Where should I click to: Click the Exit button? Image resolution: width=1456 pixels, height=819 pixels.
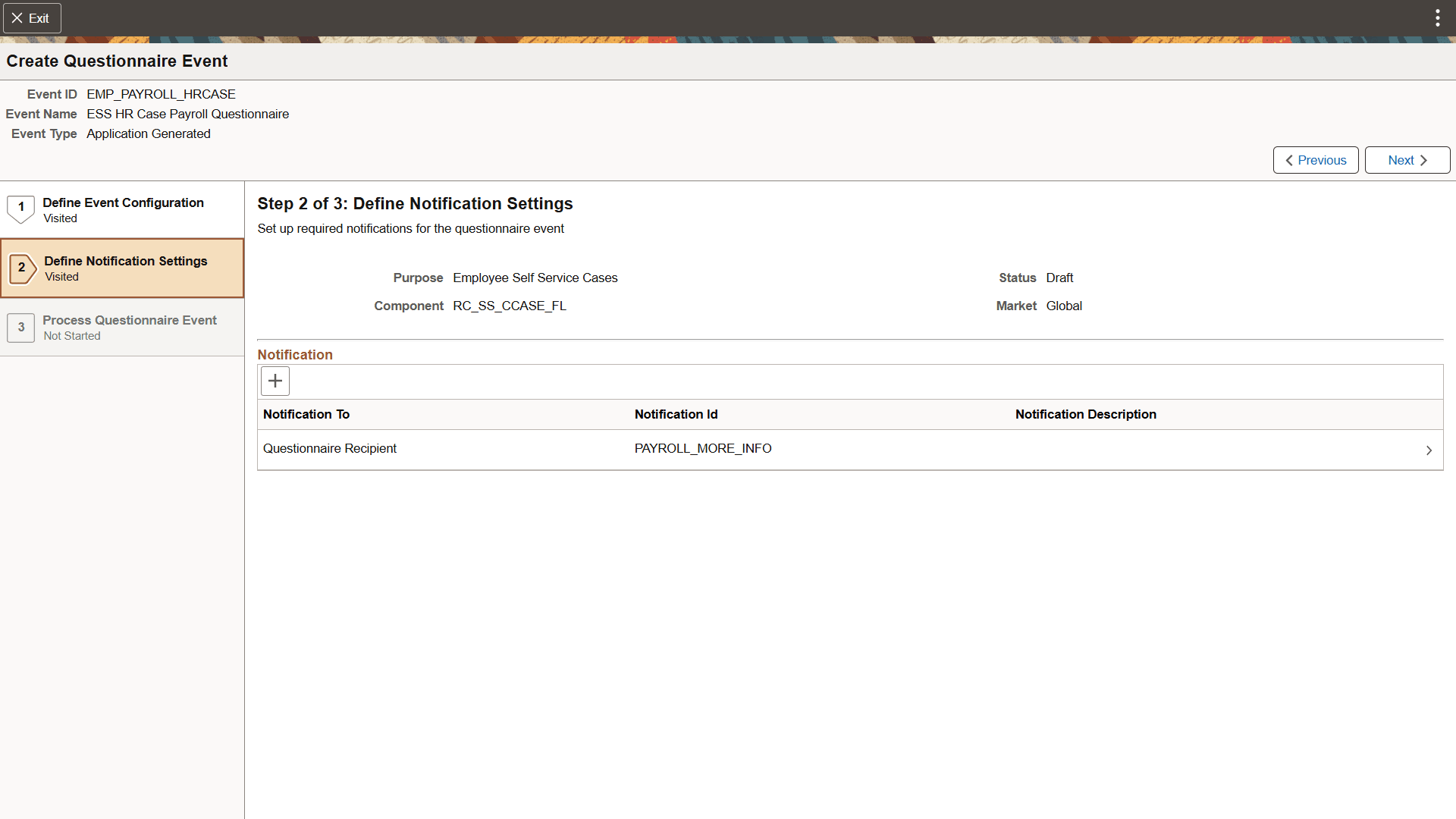coord(32,17)
